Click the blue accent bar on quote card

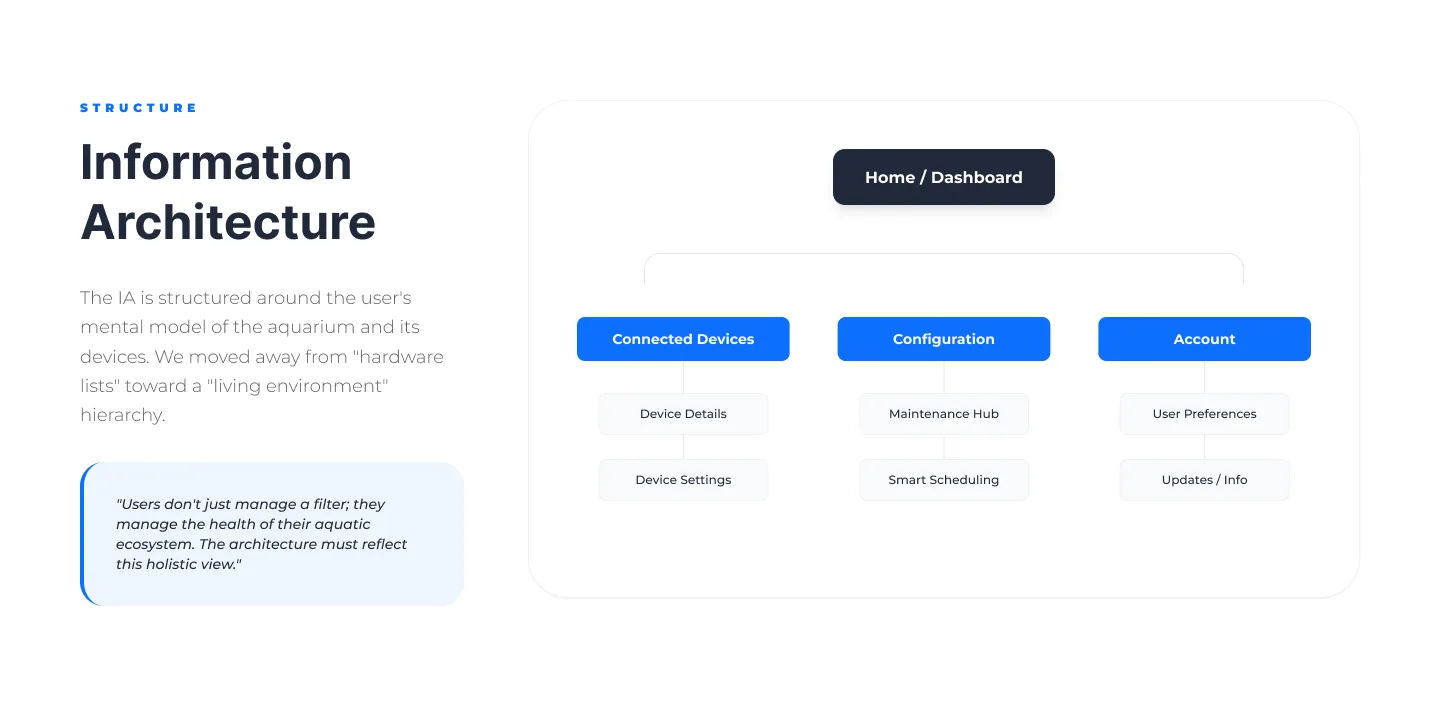[x=82, y=534]
